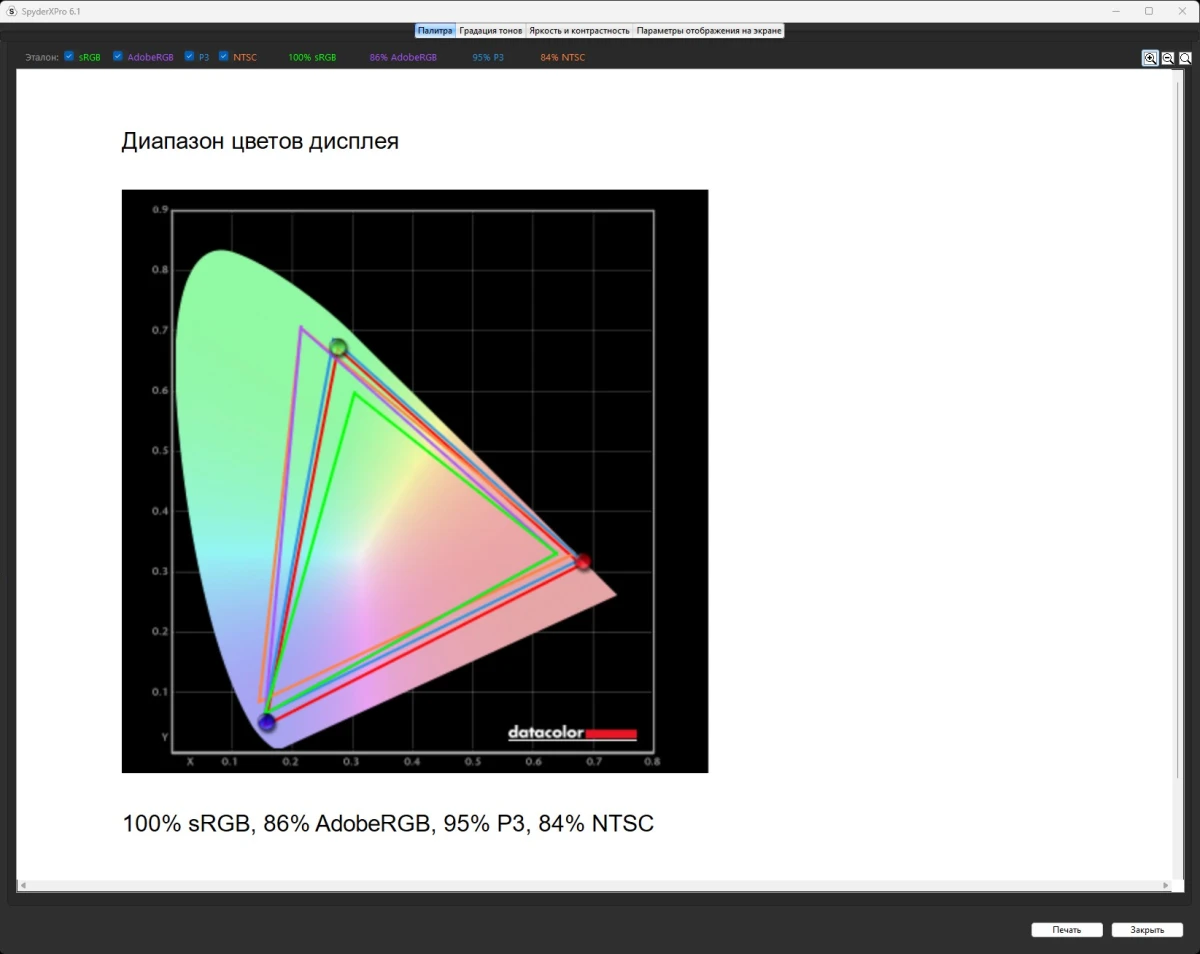Click the zoom out magnifier icon
This screenshot has height=954, width=1200.
pos(1167,58)
